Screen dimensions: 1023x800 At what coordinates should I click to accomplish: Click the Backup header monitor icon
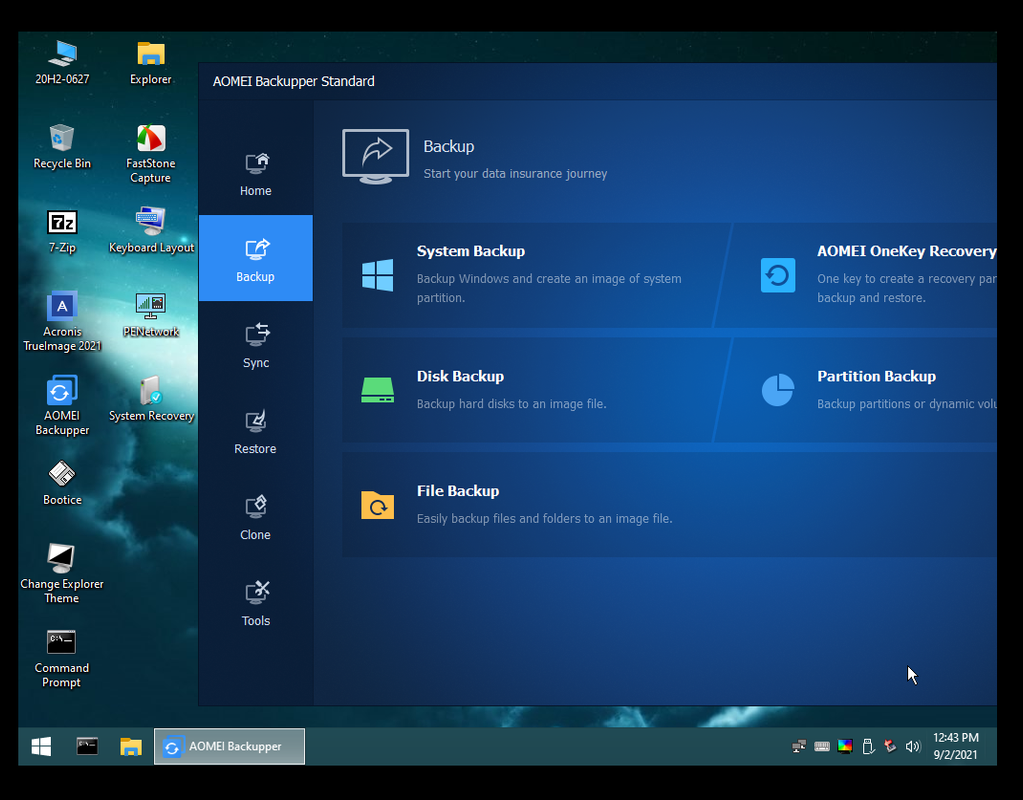coord(376,156)
